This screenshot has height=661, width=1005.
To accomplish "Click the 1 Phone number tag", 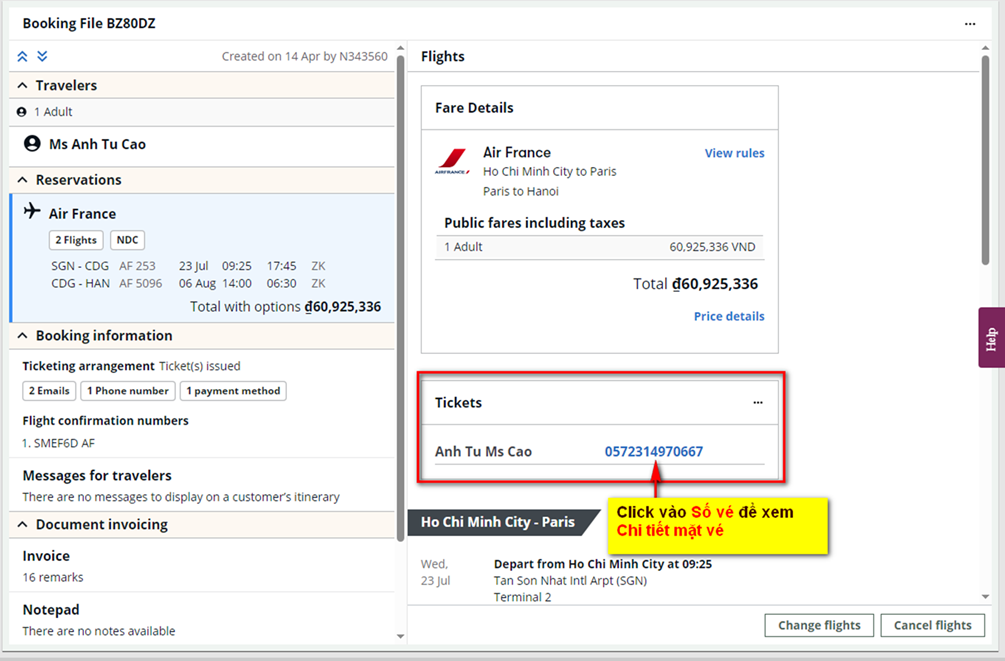I will point(128,390).
